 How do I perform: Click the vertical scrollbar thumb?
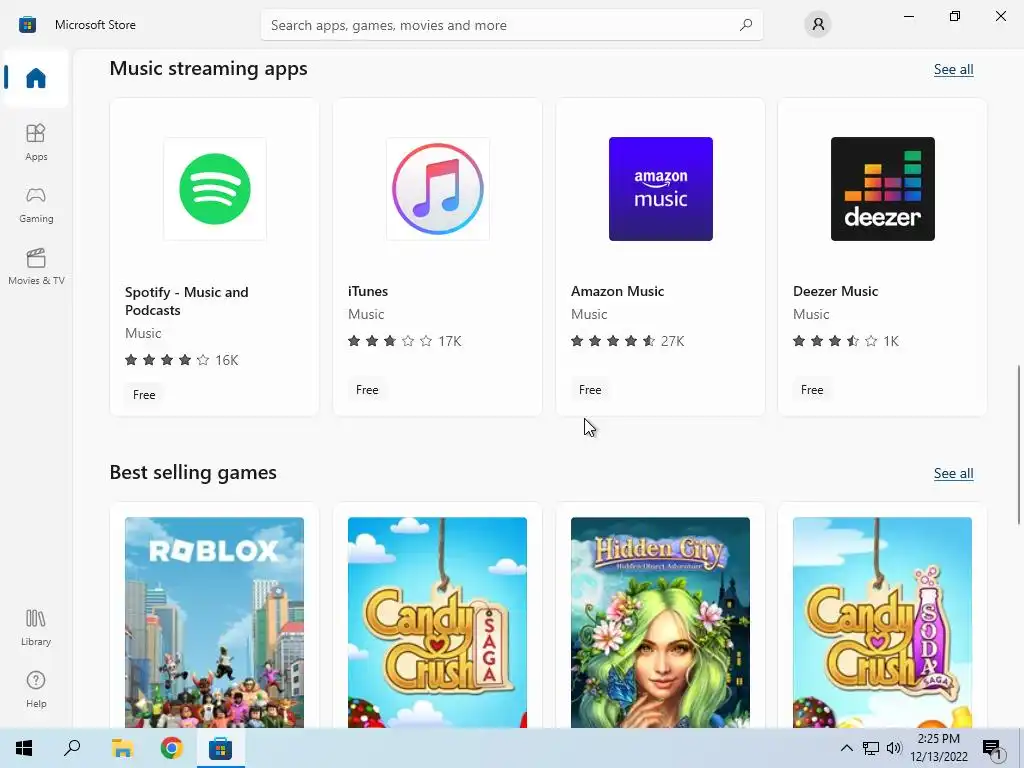tap(1019, 444)
